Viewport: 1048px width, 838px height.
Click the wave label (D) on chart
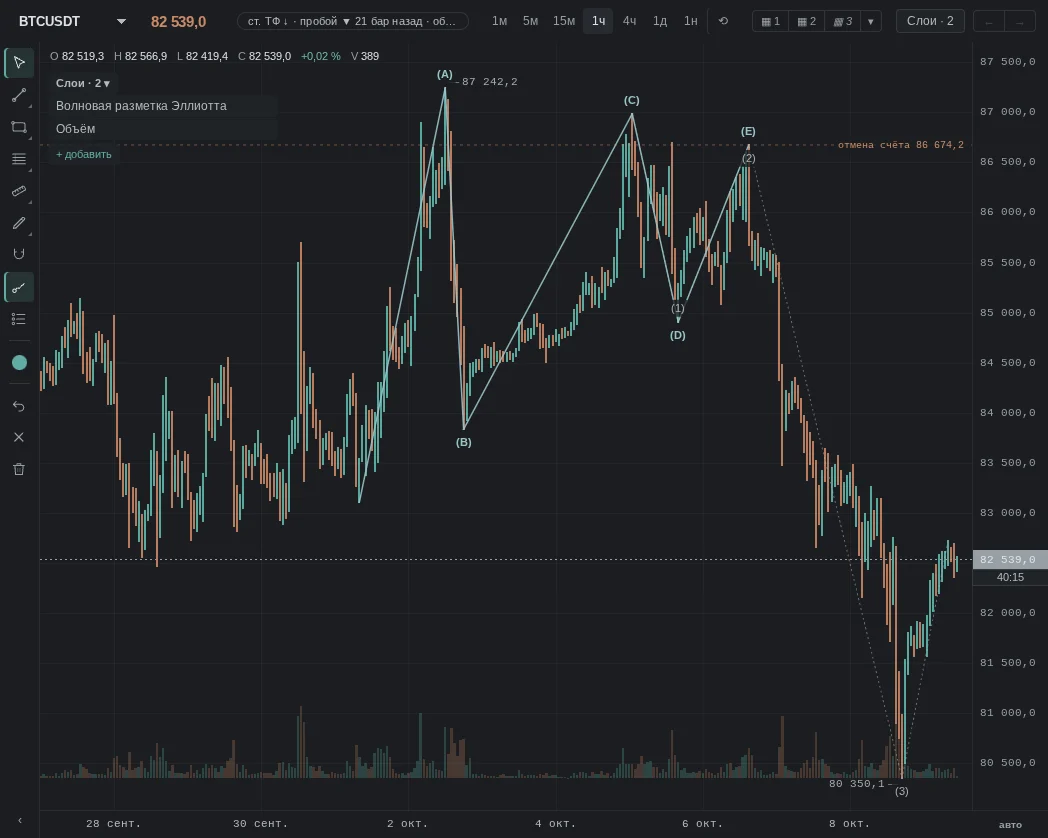tap(678, 335)
